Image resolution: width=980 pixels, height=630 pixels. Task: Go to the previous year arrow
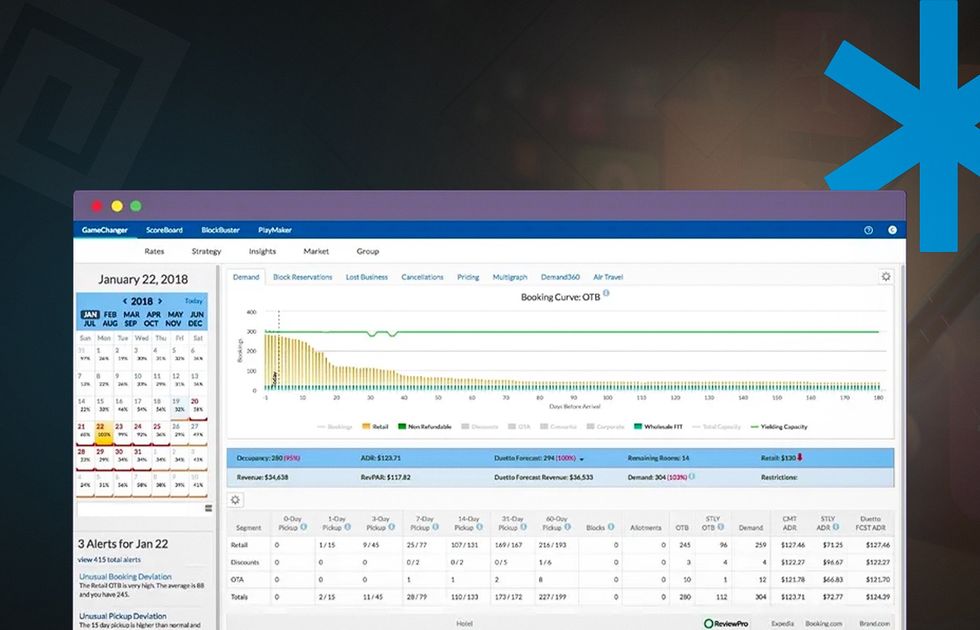point(124,301)
